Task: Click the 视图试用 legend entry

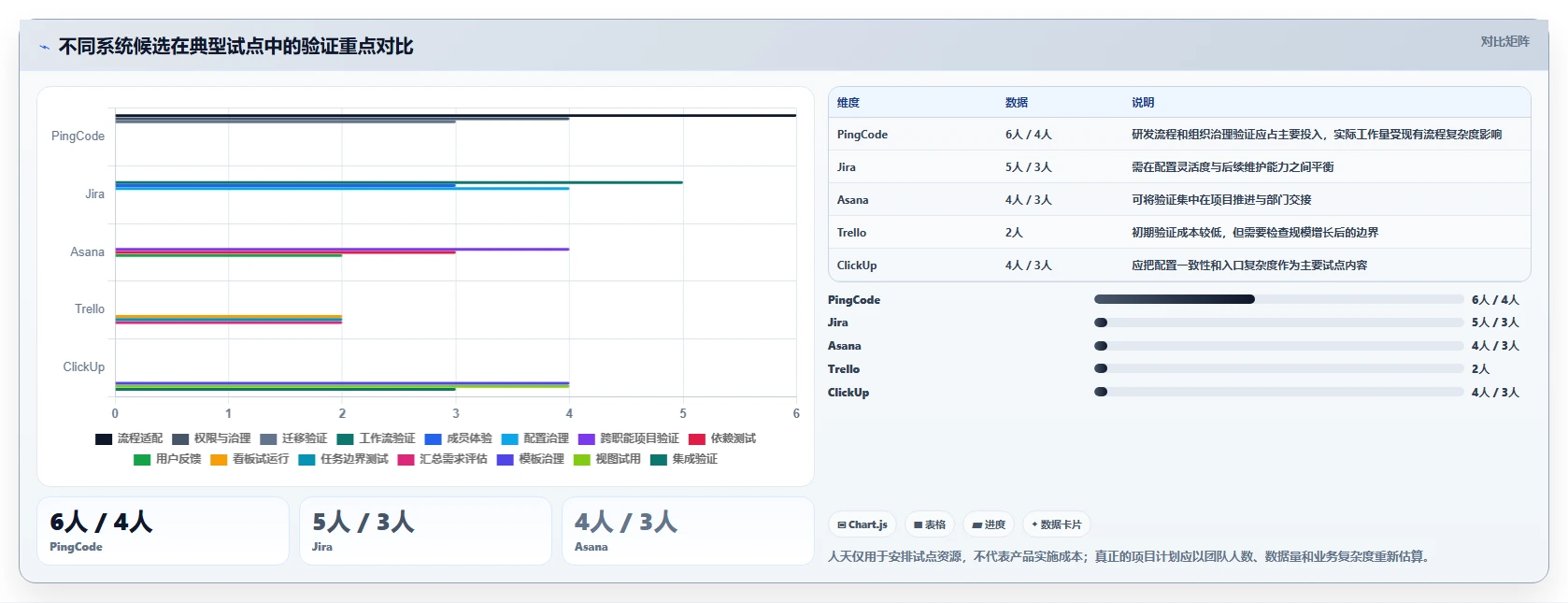Action: pos(606,459)
